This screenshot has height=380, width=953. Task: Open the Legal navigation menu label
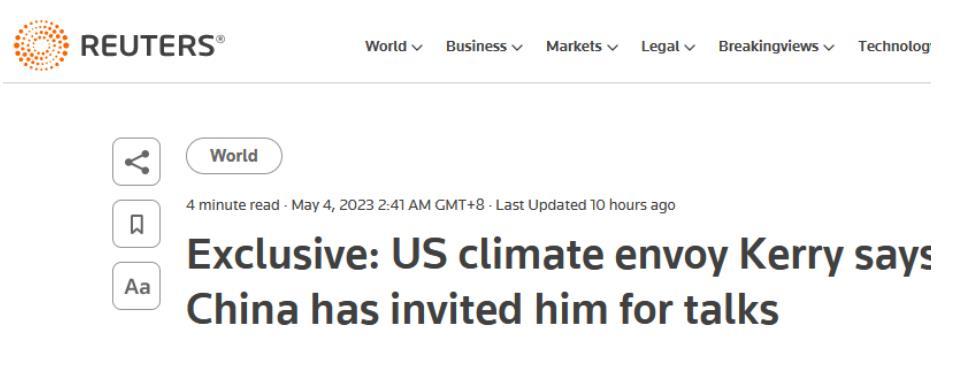(660, 46)
